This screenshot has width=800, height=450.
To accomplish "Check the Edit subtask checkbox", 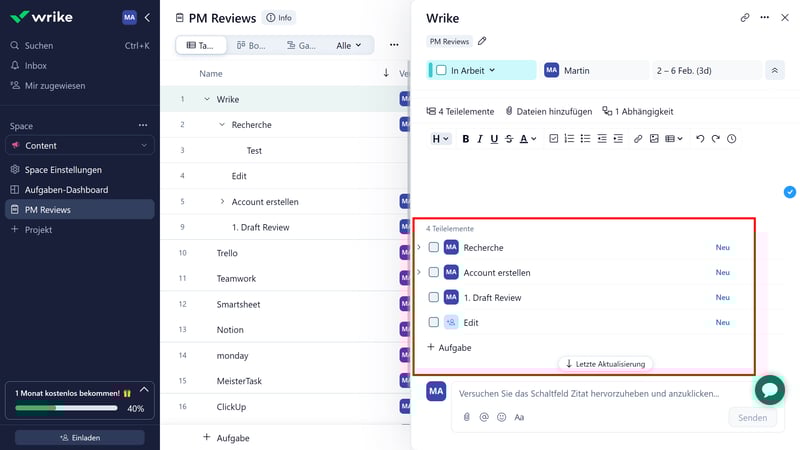I will tap(433, 322).
